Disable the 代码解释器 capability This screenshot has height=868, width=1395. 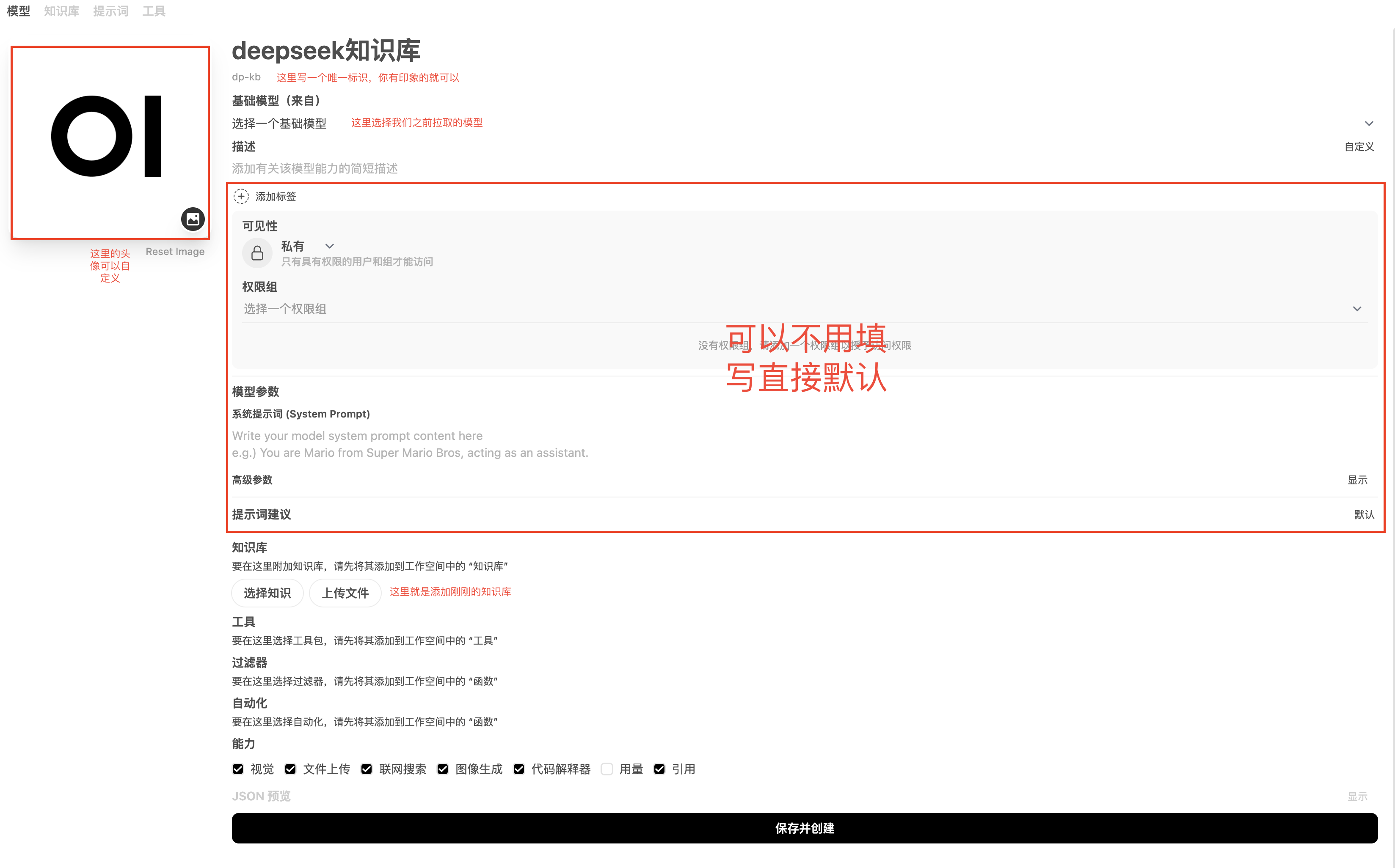point(518,769)
